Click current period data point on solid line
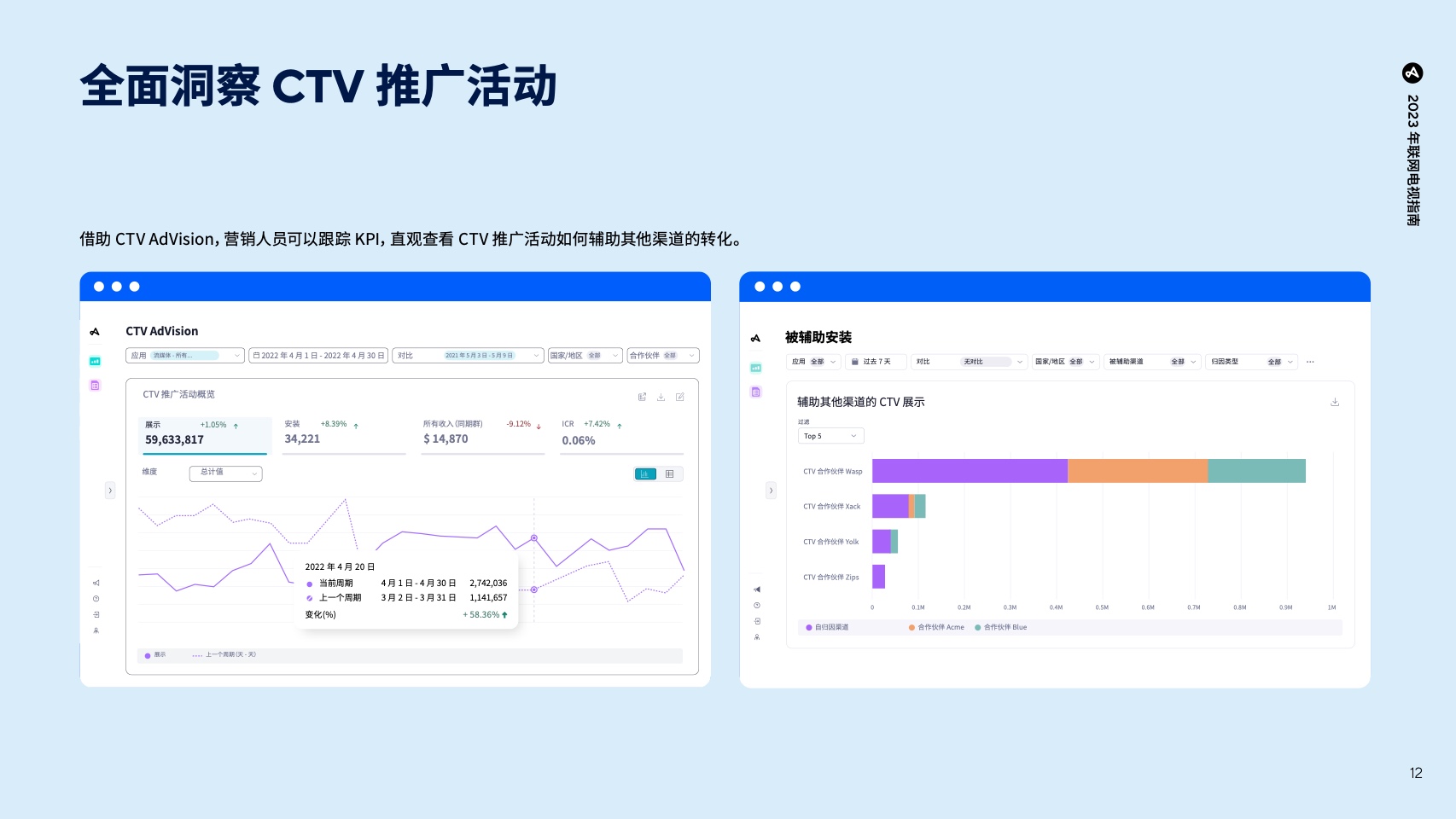 pyautogui.click(x=534, y=538)
